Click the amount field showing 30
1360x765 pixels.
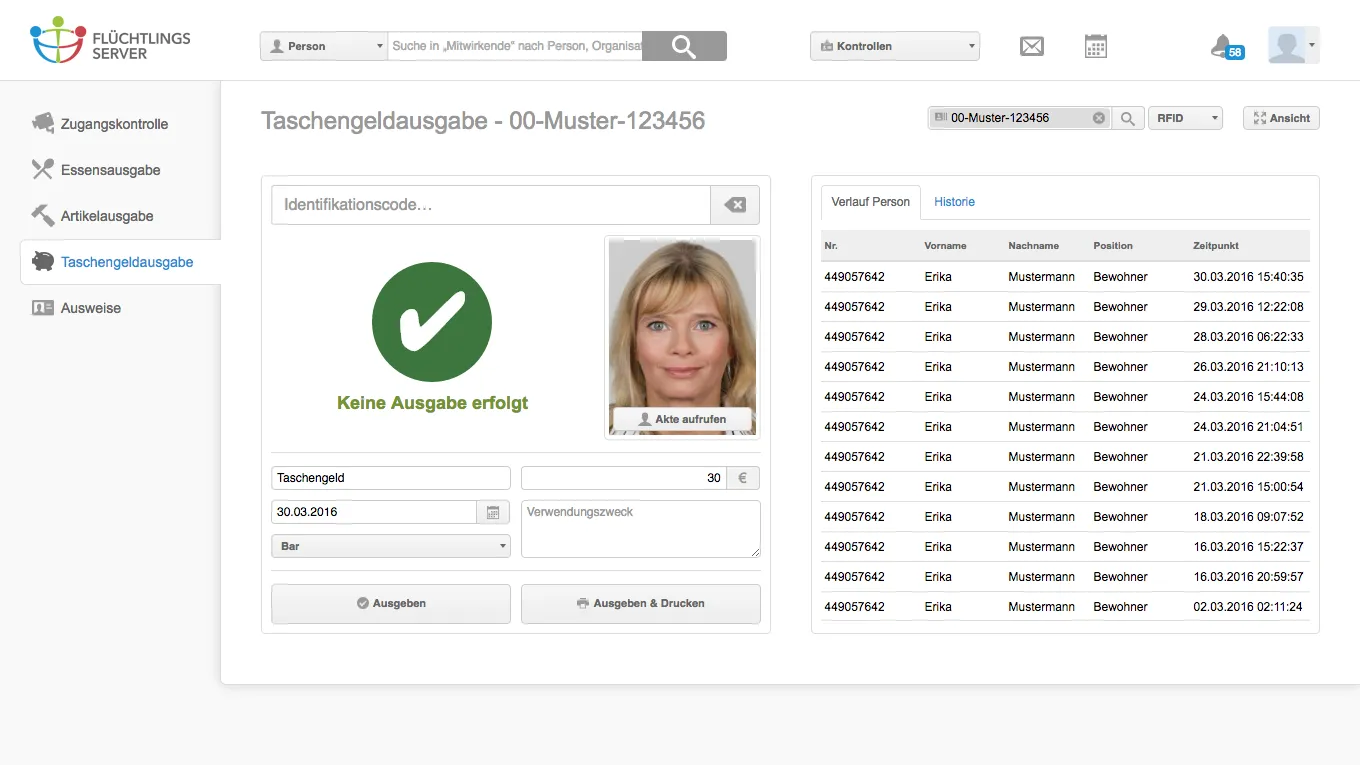click(x=624, y=478)
